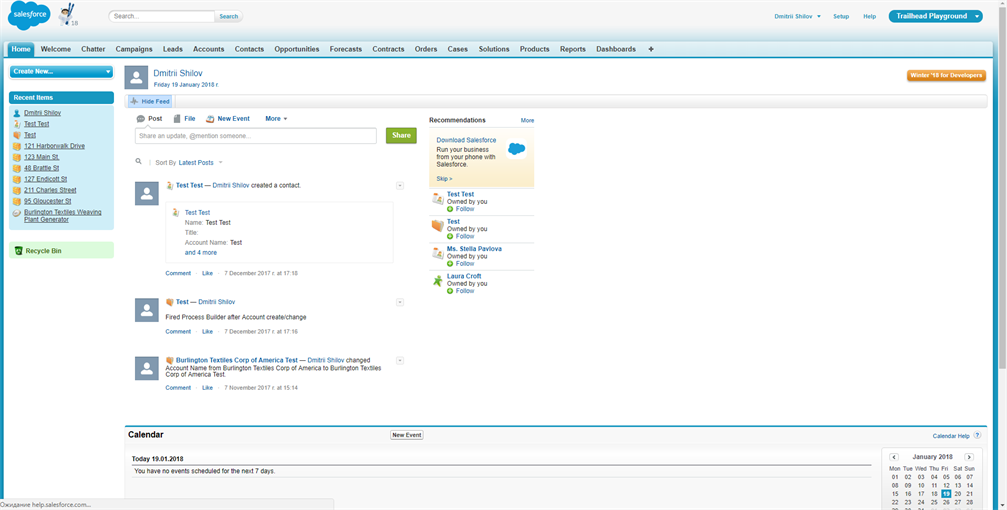Click the Share an update text box
The image size is (1007, 510).
[x=256, y=136]
